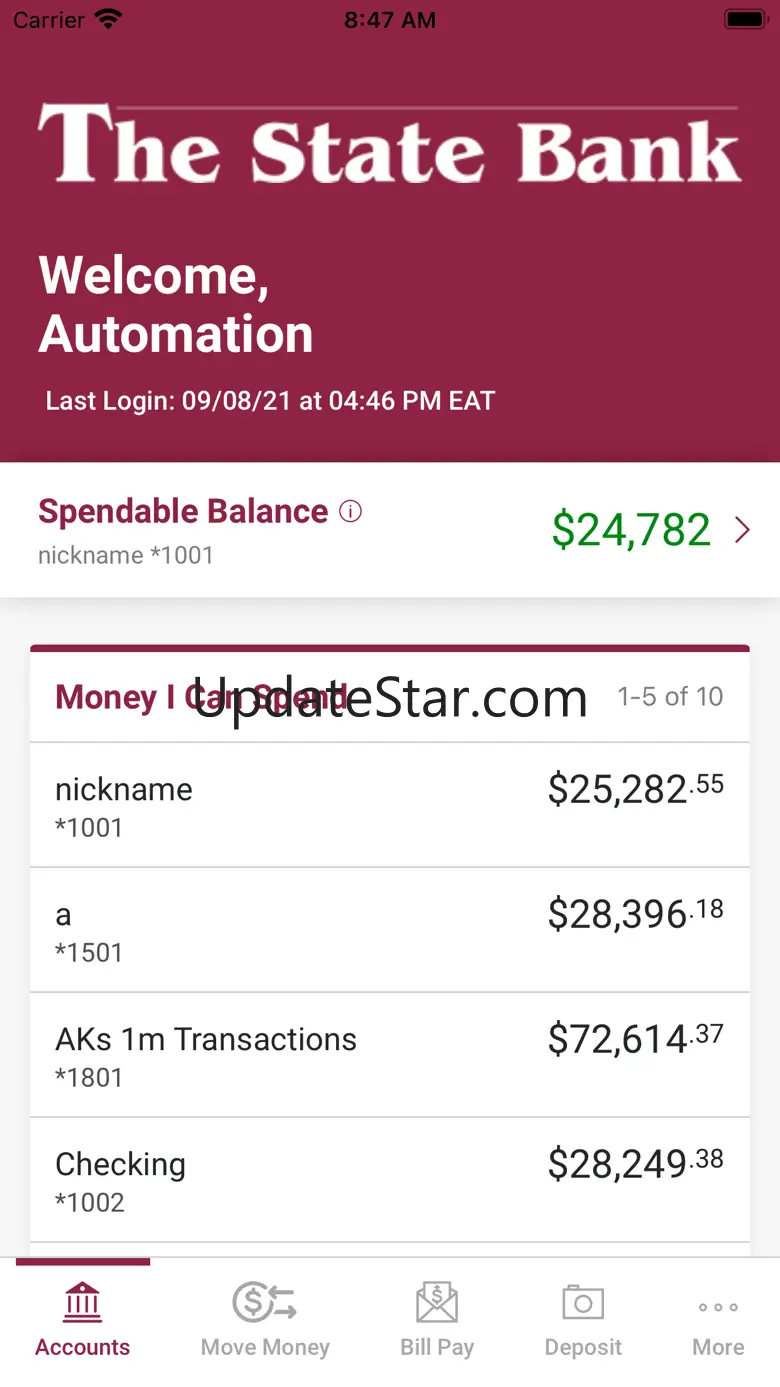Tap the Accounts bank building icon

pyautogui.click(x=82, y=1303)
